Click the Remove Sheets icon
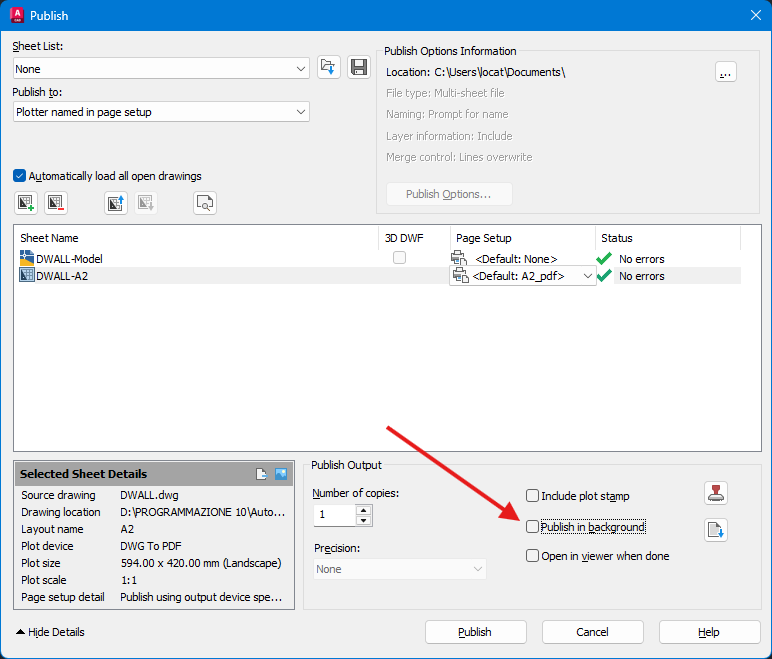The width and height of the screenshot is (772, 659). click(x=56, y=202)
